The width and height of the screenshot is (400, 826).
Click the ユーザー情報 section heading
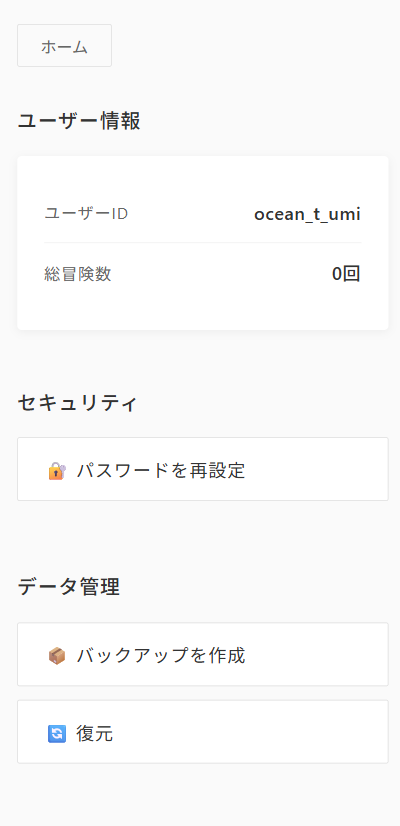tap(79, 121)
